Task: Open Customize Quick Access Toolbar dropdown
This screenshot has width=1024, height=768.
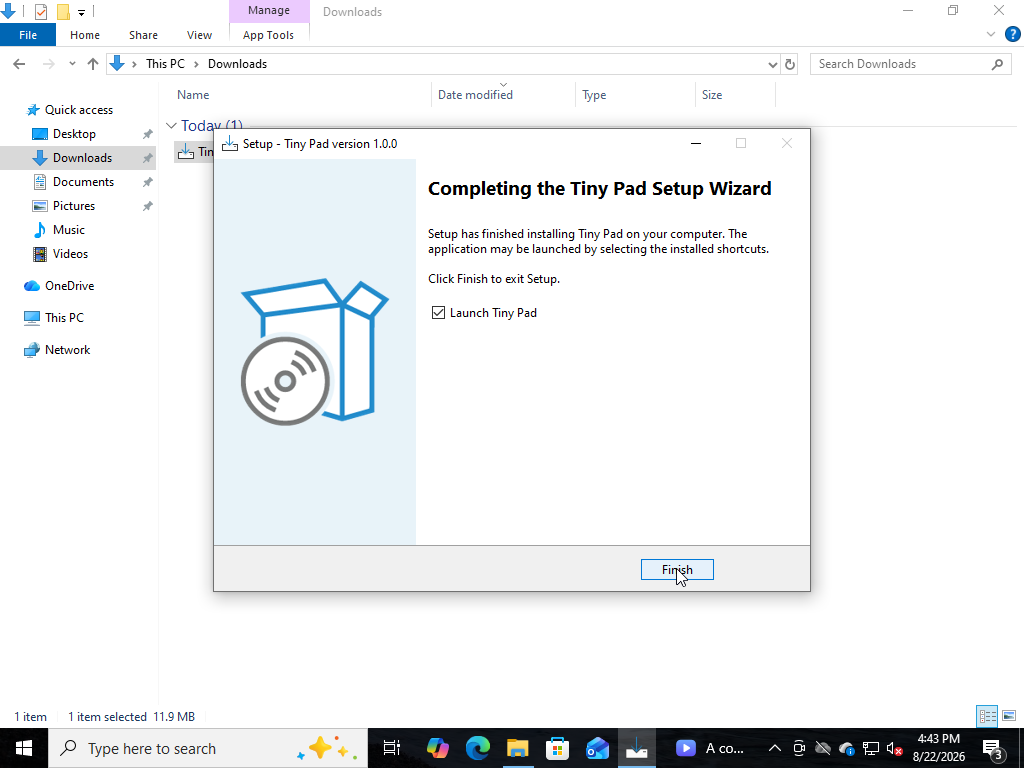Action: 82,12
